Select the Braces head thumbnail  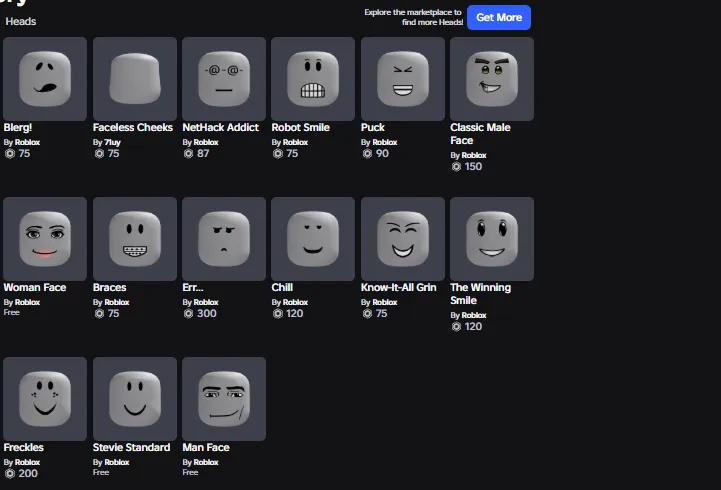135,239
